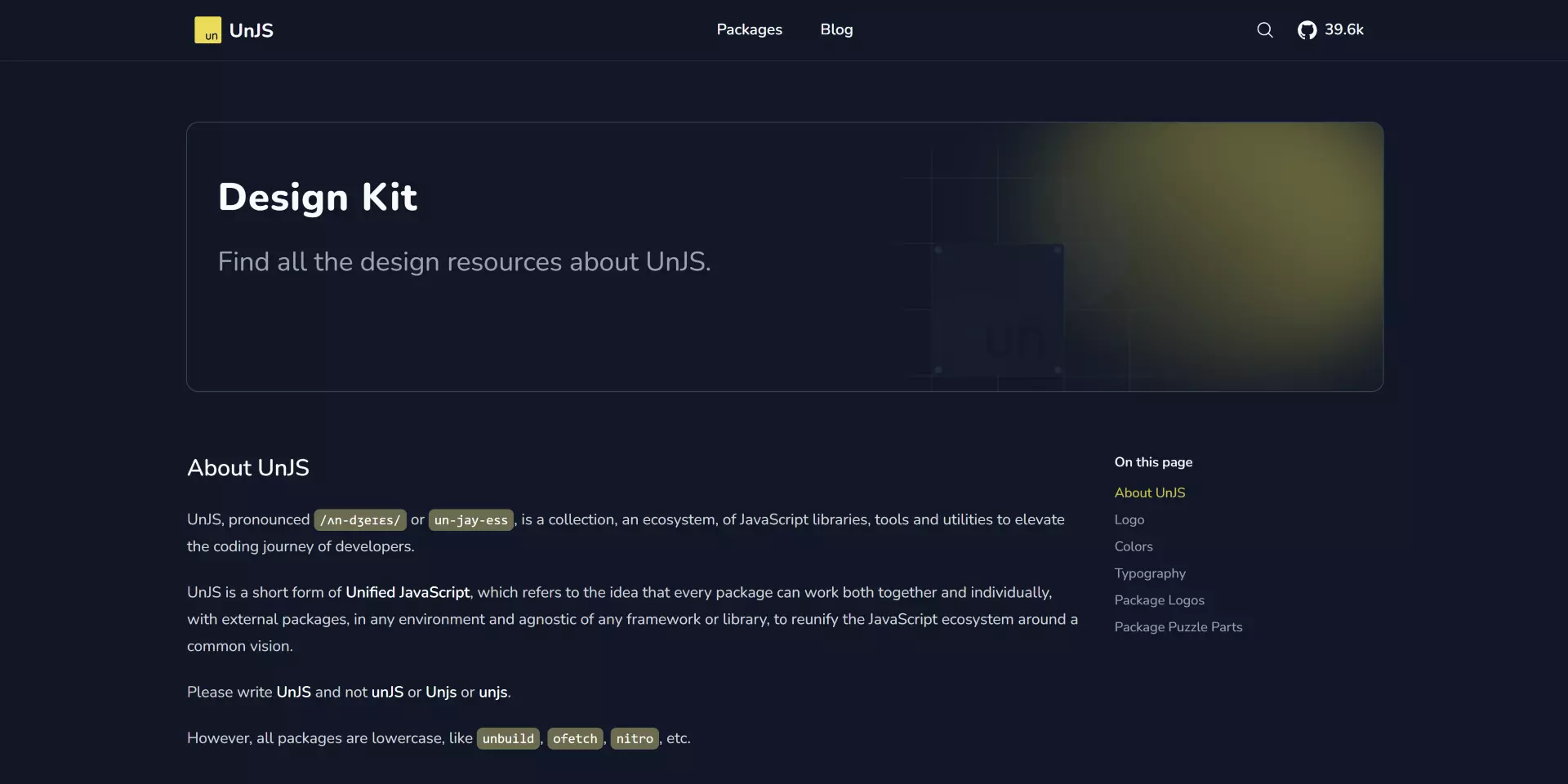Jump to the Logo section

1129,519
